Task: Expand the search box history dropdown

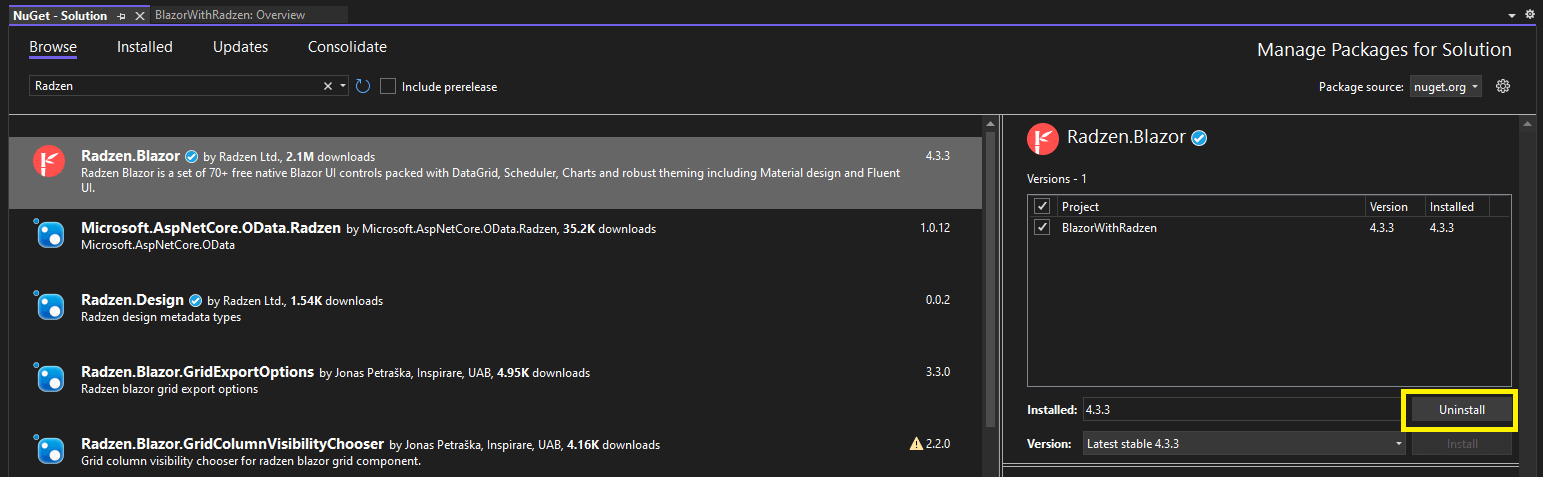Action: tap(343, 87)
